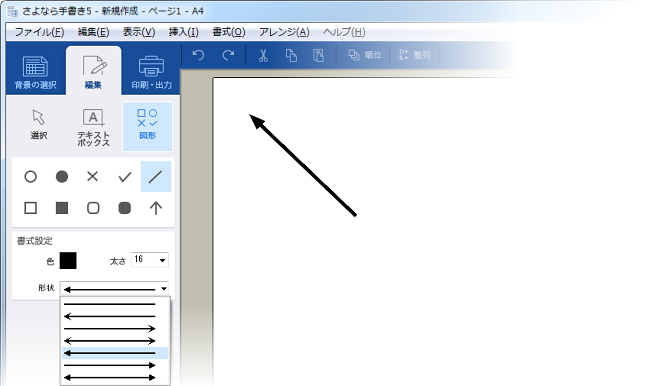Select the hollow circle shape
The width and height of the screenshot is (650, 386).
30,177
